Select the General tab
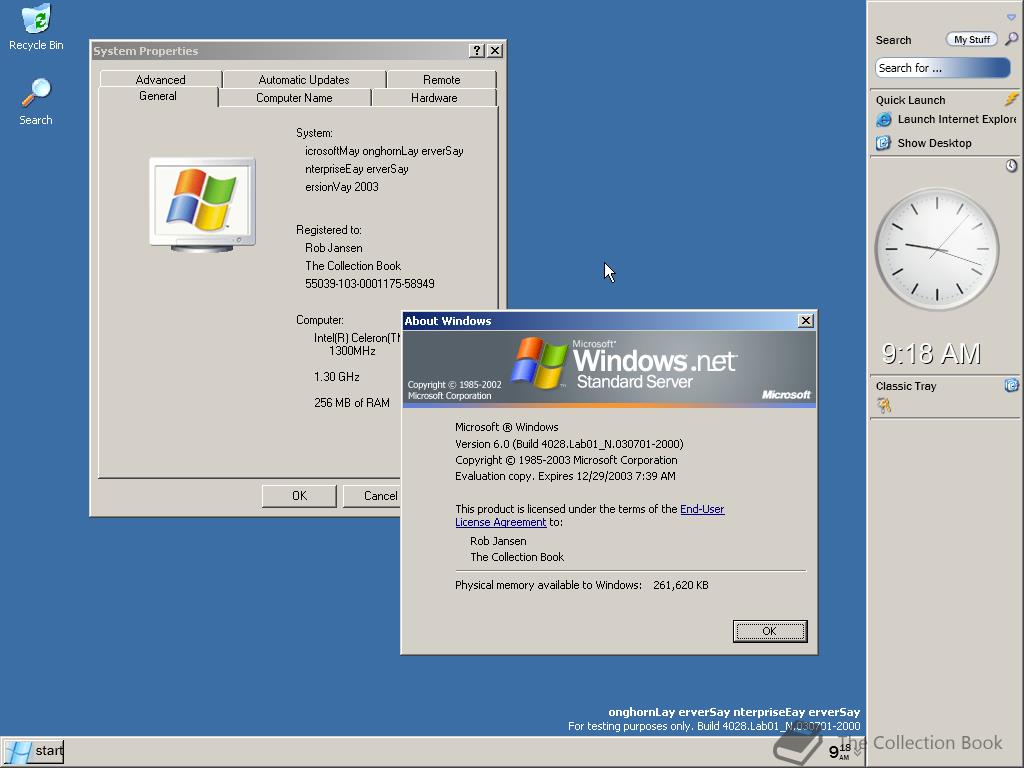The height and width of the screenshot is (768, 1024). pos(158,96)
